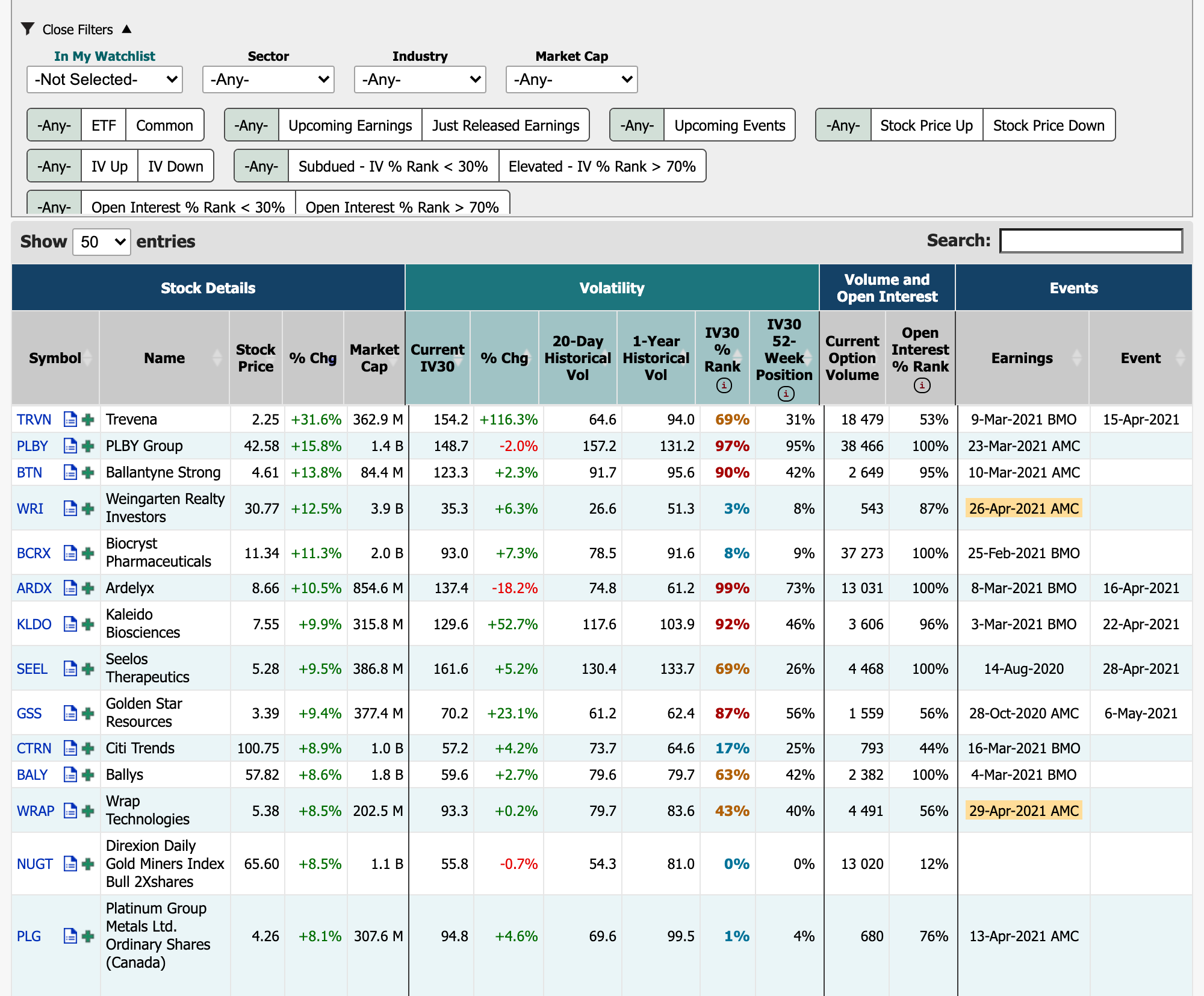Open the PLBY symbol link
Viewport: 1204px width, 996px height.
click(33, 446)
